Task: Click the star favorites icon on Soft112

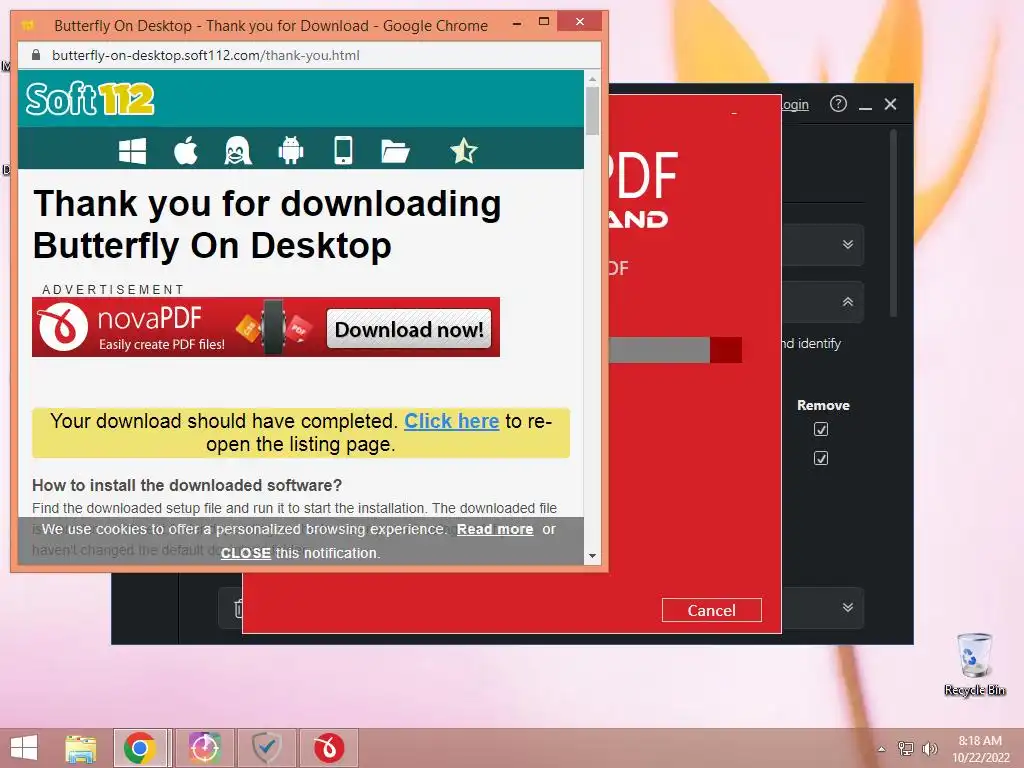Action: coord(464,151)
